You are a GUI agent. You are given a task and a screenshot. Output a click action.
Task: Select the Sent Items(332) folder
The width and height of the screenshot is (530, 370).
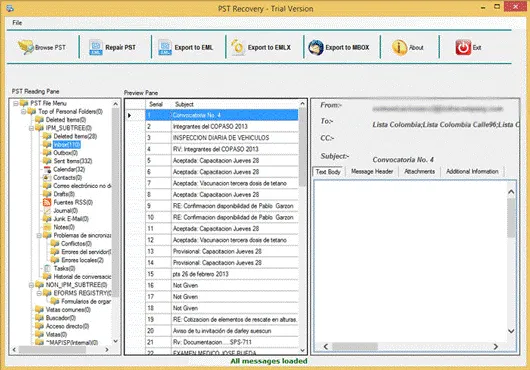(x=73, y=161)
